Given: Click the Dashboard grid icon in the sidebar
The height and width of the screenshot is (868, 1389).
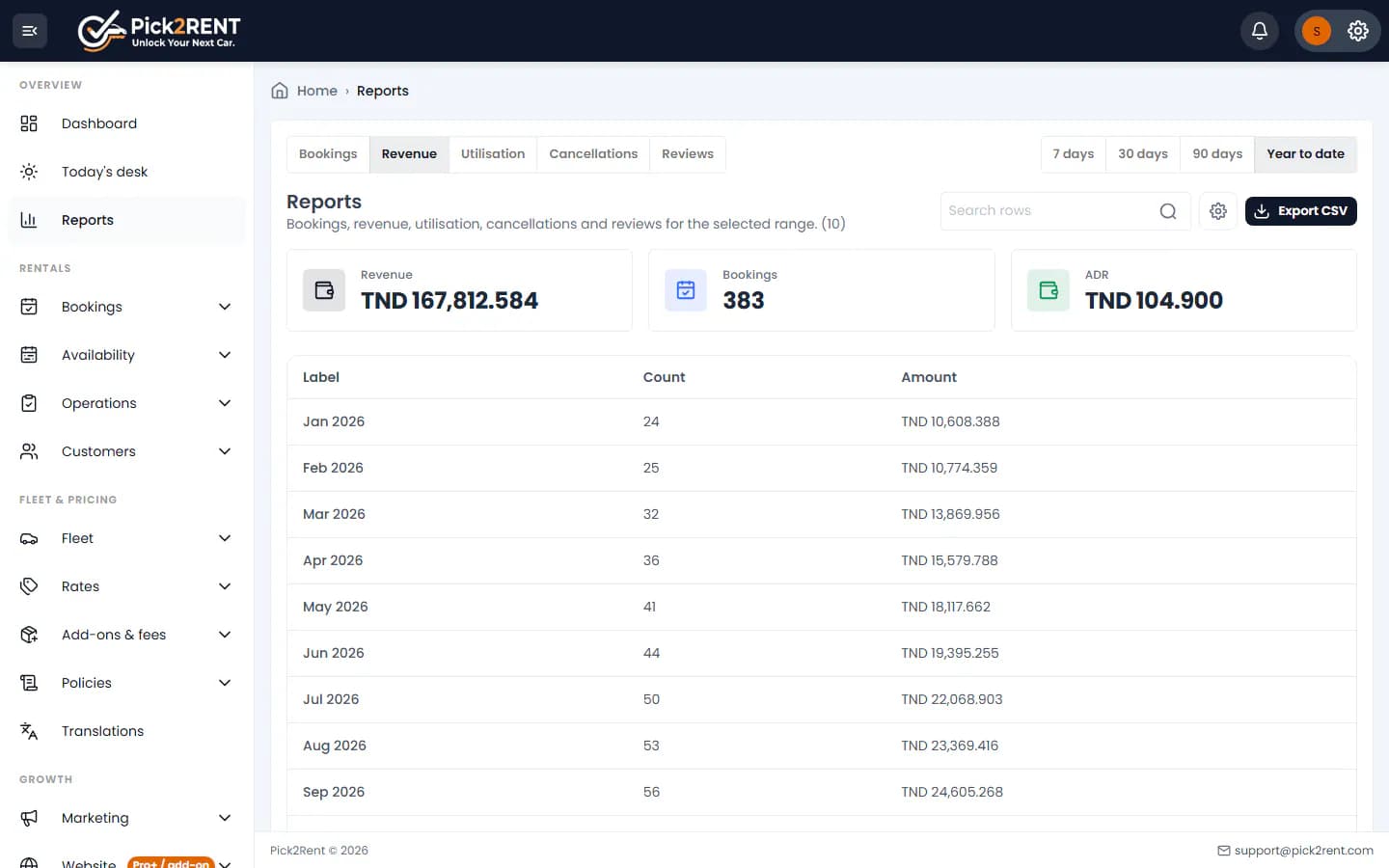Looking at the screenshot, I should tap(29, 123).
